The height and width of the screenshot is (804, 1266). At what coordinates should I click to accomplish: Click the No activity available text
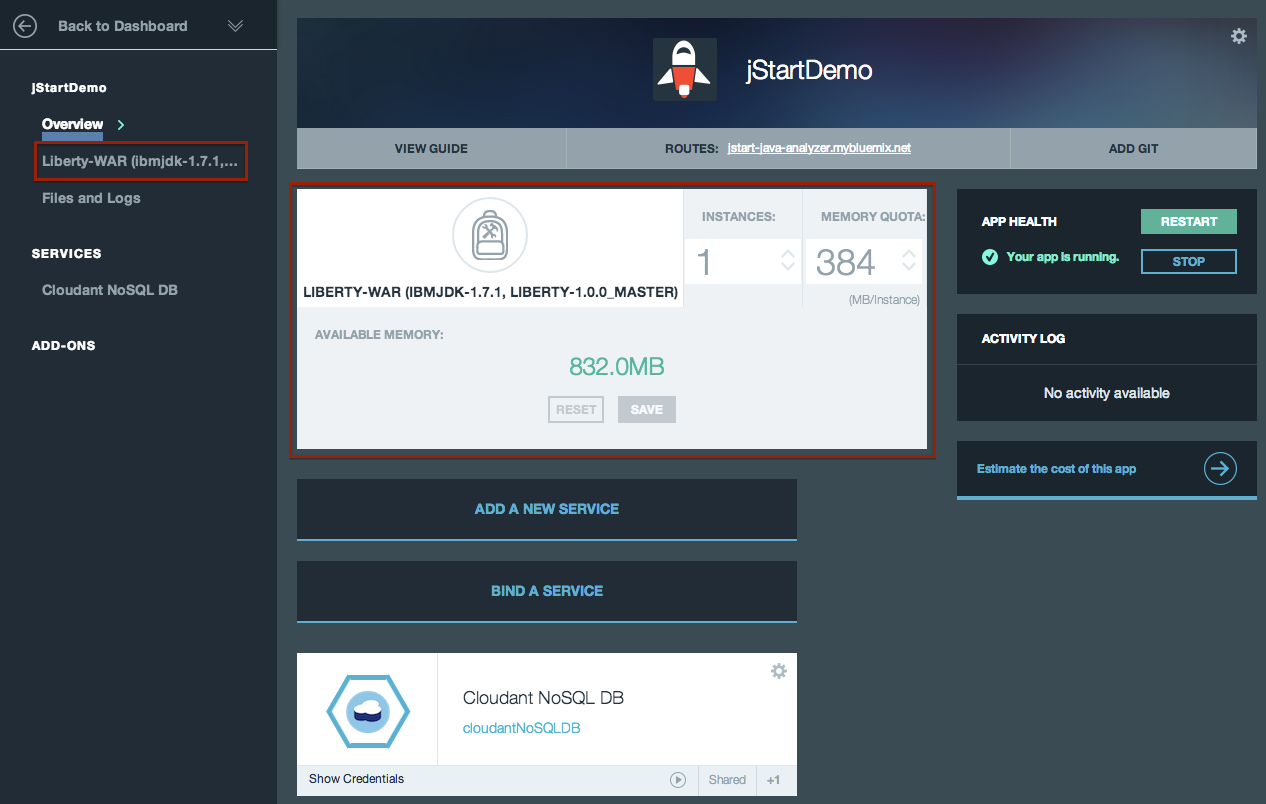(x=1106, y=393)
